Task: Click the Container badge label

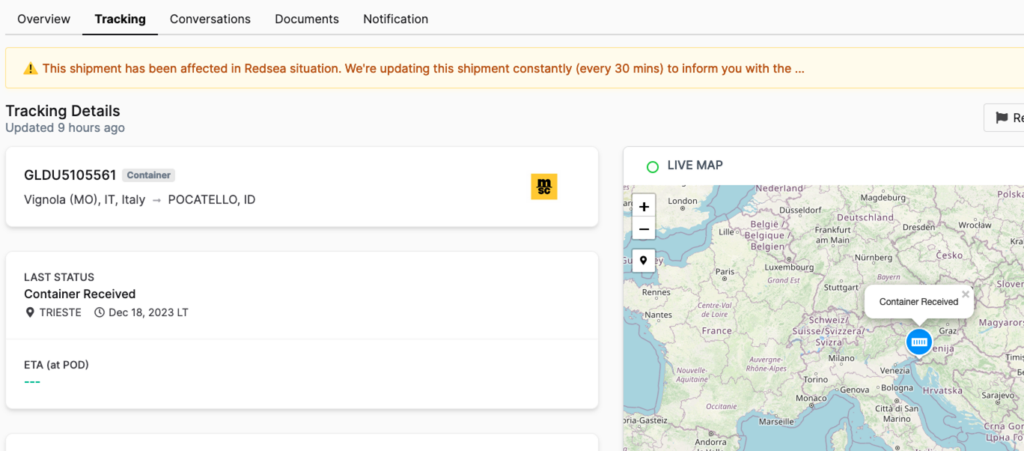Action: coord(149,175)
